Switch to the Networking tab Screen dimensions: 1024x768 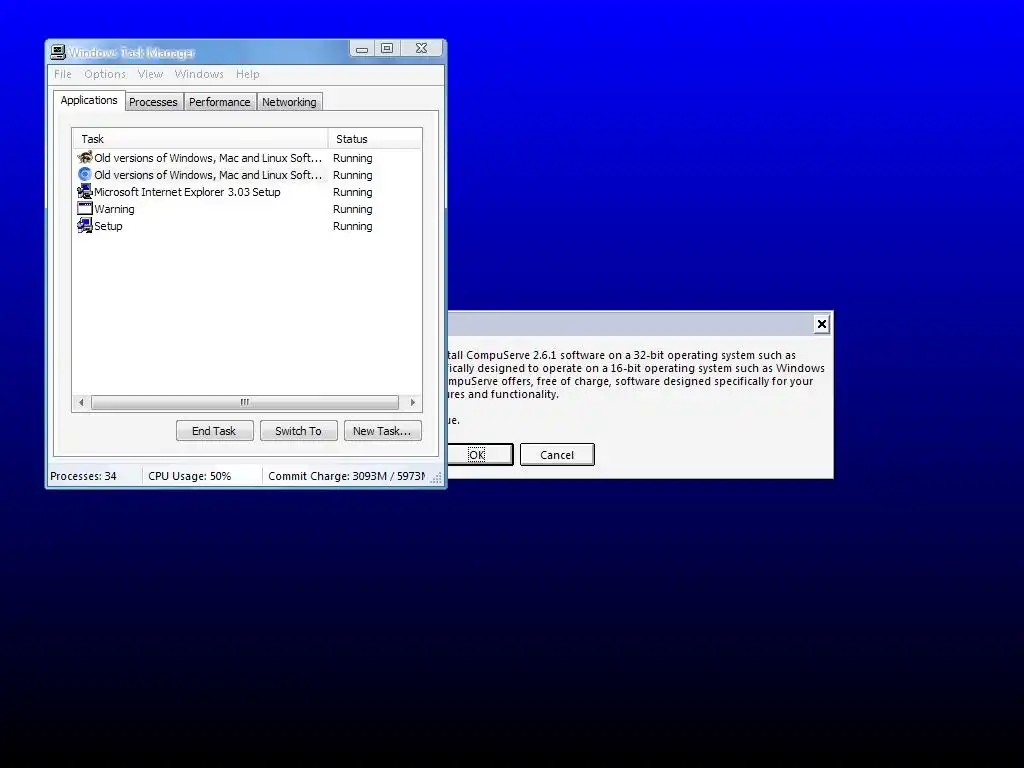click(289, 102)
